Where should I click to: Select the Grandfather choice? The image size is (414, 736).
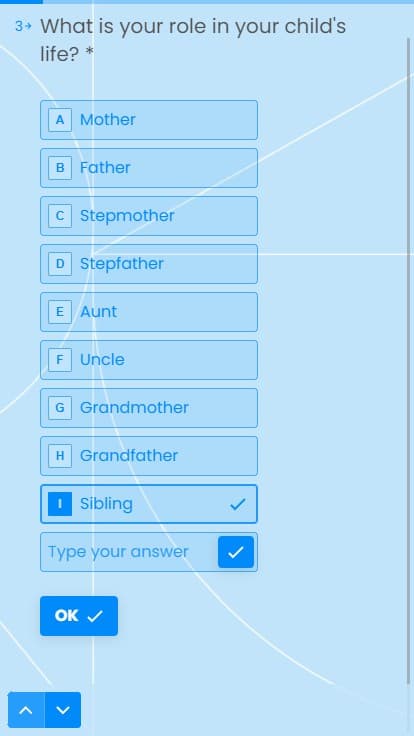point(149,456)
